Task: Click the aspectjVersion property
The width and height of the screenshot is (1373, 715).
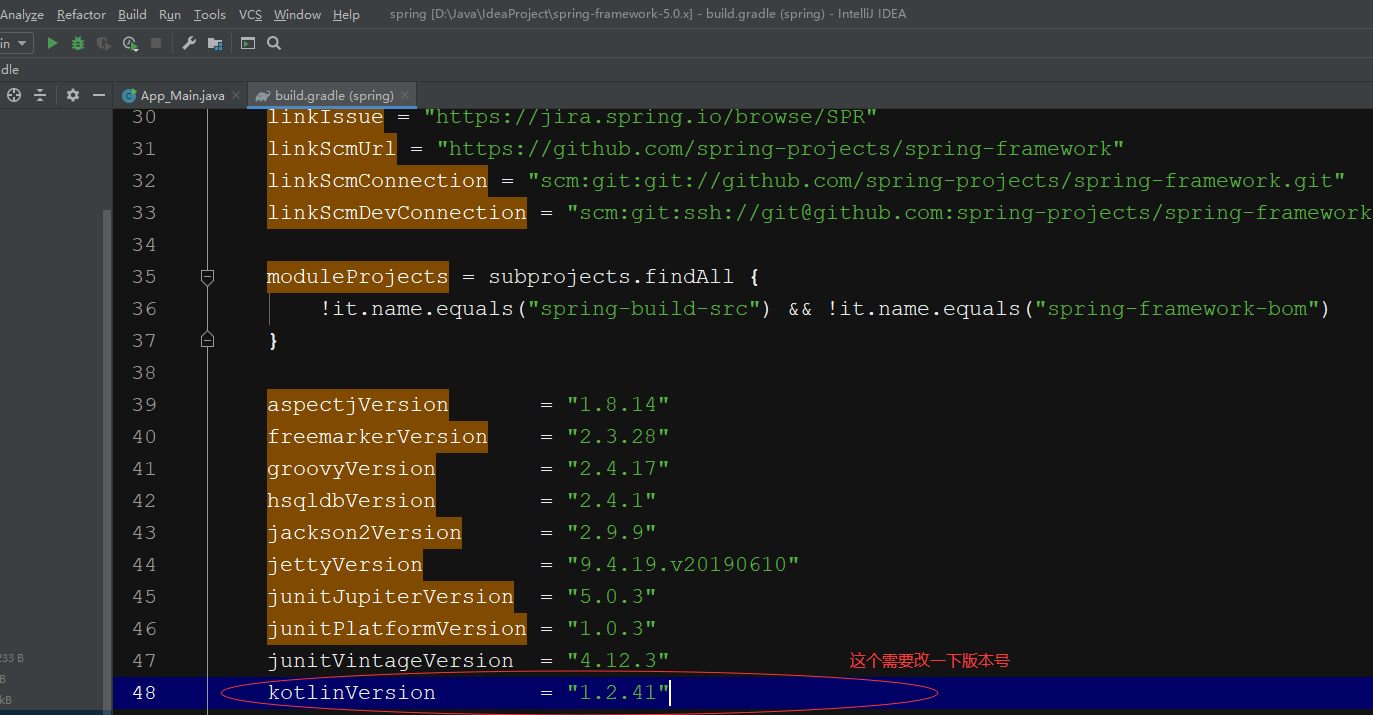Action: pyautogui.click(x=358, y=404)
